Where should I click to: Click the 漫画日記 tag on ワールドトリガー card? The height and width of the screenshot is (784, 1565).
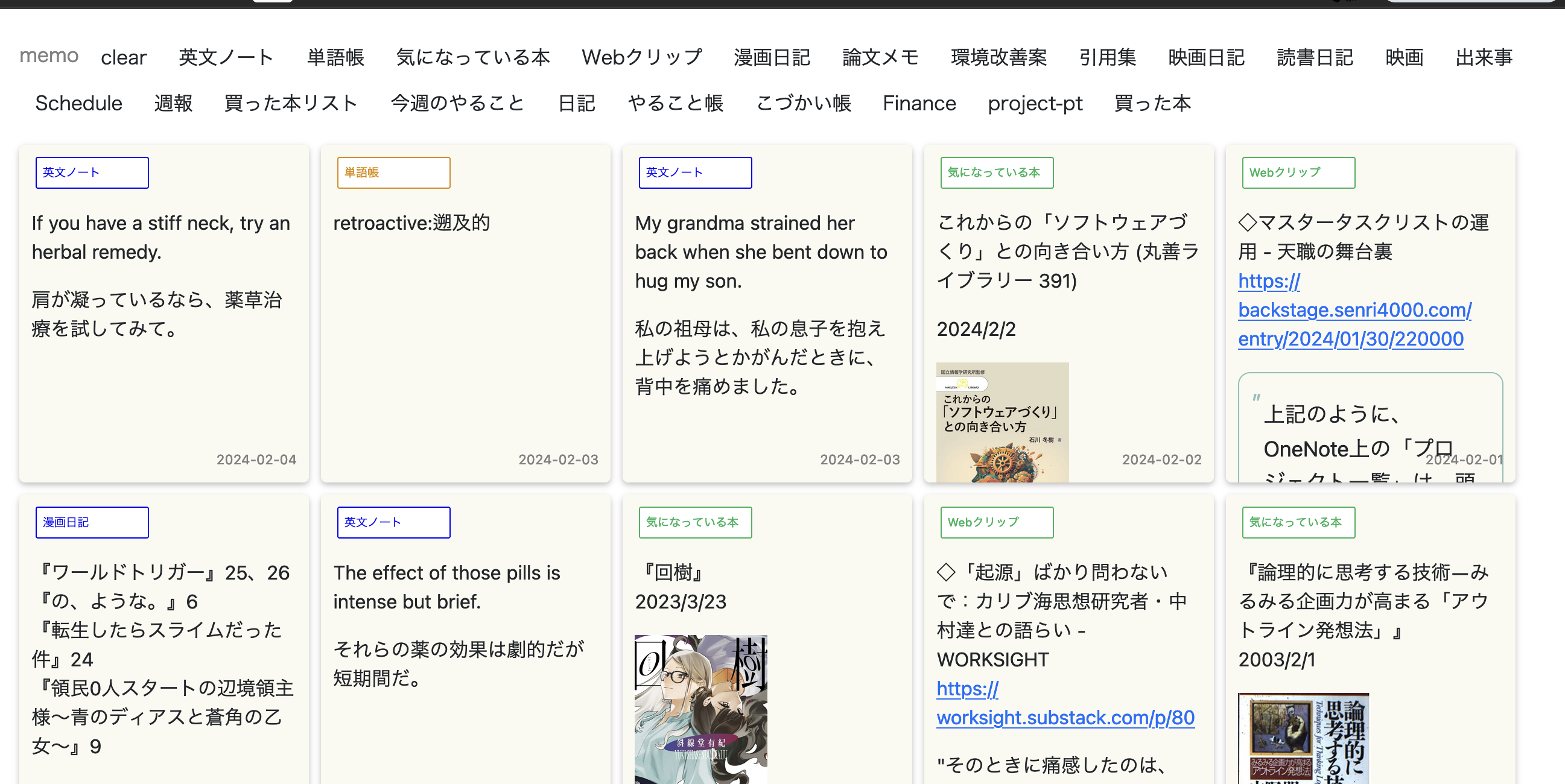pos(92,522)
